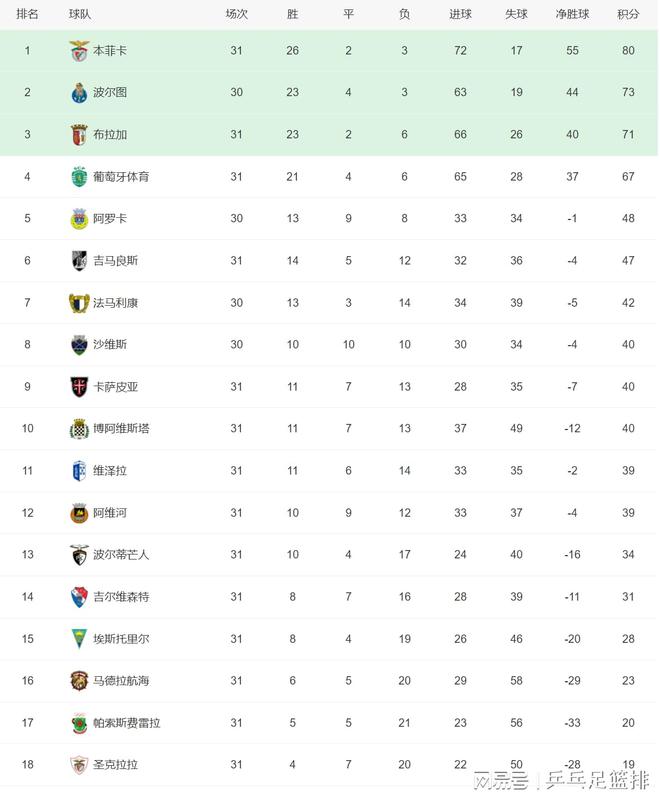The image size is (660, 799).
Task: Click the Estoril (埃斯托里尔) yellow crest icon
Action: click(x=80, y=638)
